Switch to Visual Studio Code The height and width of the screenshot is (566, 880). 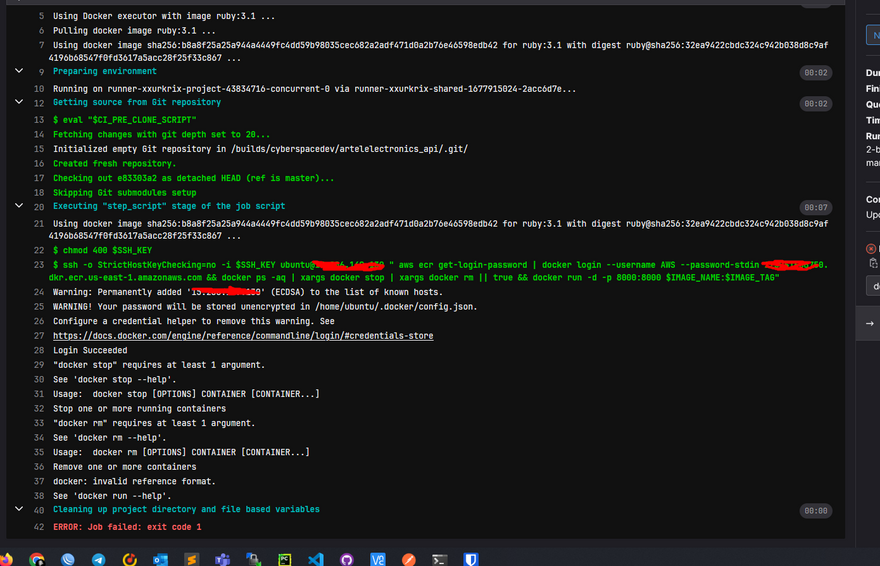[316, 560]
